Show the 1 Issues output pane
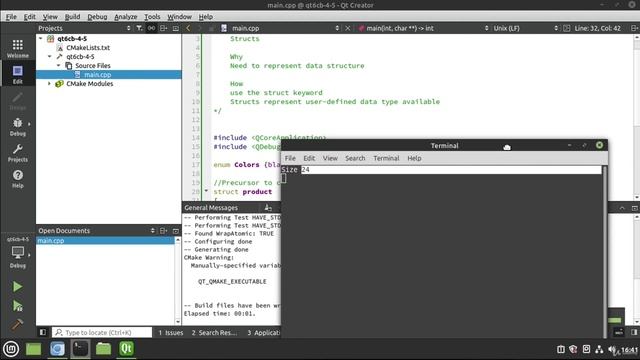The height and width of the screenshot is (360, 640). tap(171, 333)
